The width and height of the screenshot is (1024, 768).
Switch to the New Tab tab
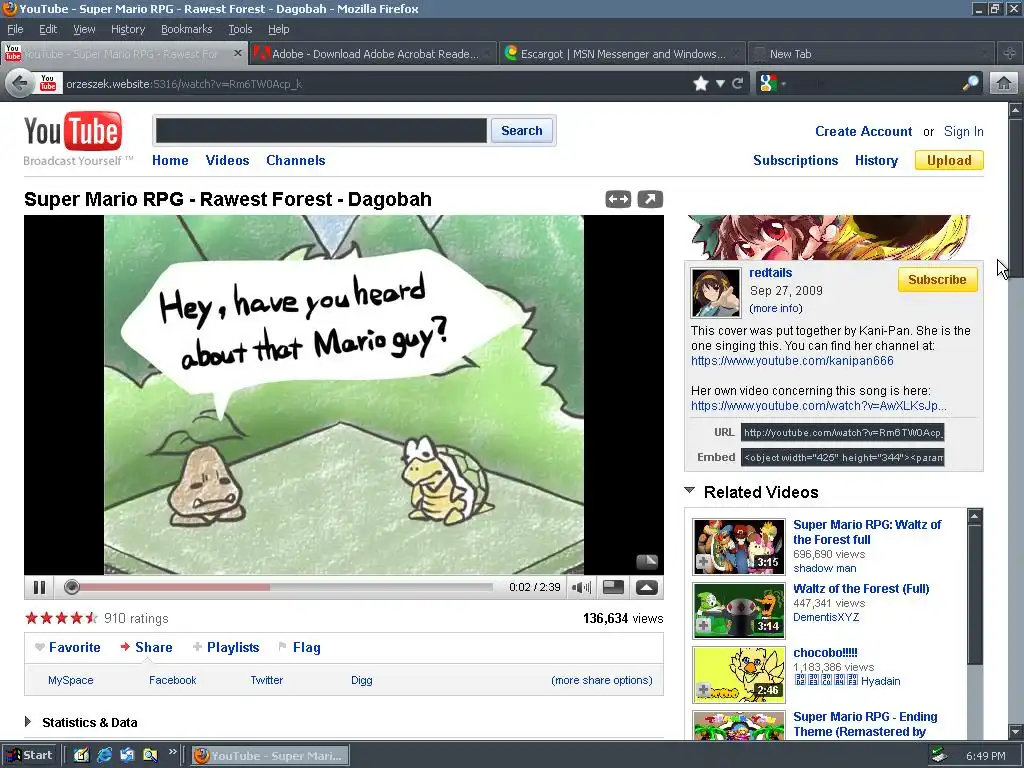tap(870, 54)
